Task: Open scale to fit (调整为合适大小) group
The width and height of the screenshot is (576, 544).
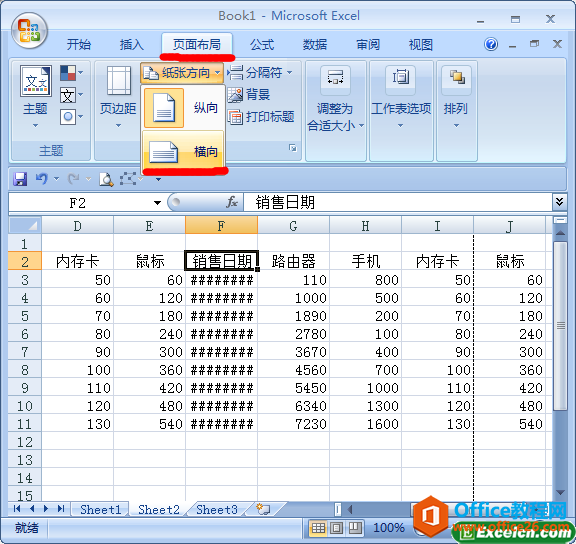Action: (335, 98)
